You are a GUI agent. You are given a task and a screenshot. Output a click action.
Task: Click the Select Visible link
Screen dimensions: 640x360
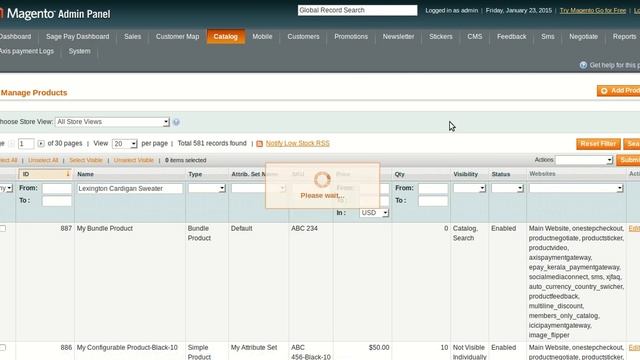[86, 160]
